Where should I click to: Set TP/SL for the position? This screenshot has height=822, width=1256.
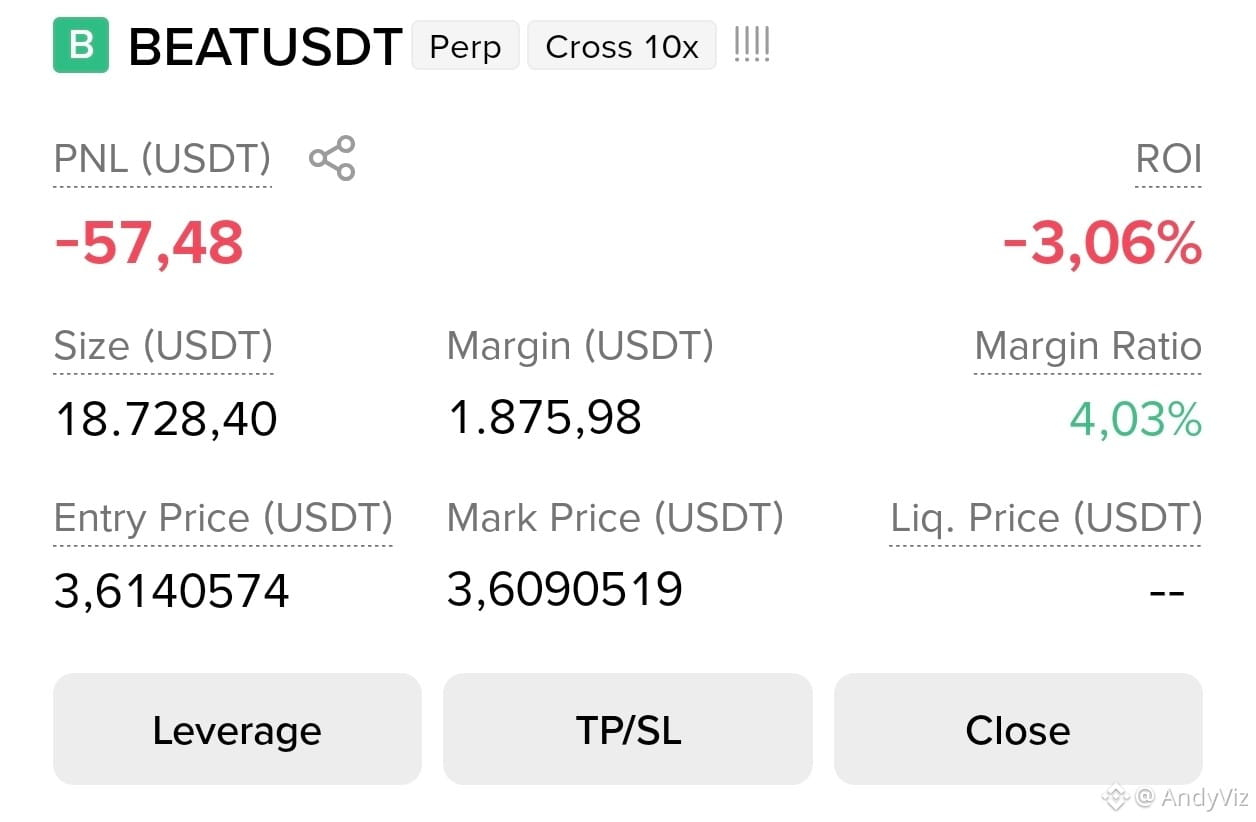(x=628, y=729)
